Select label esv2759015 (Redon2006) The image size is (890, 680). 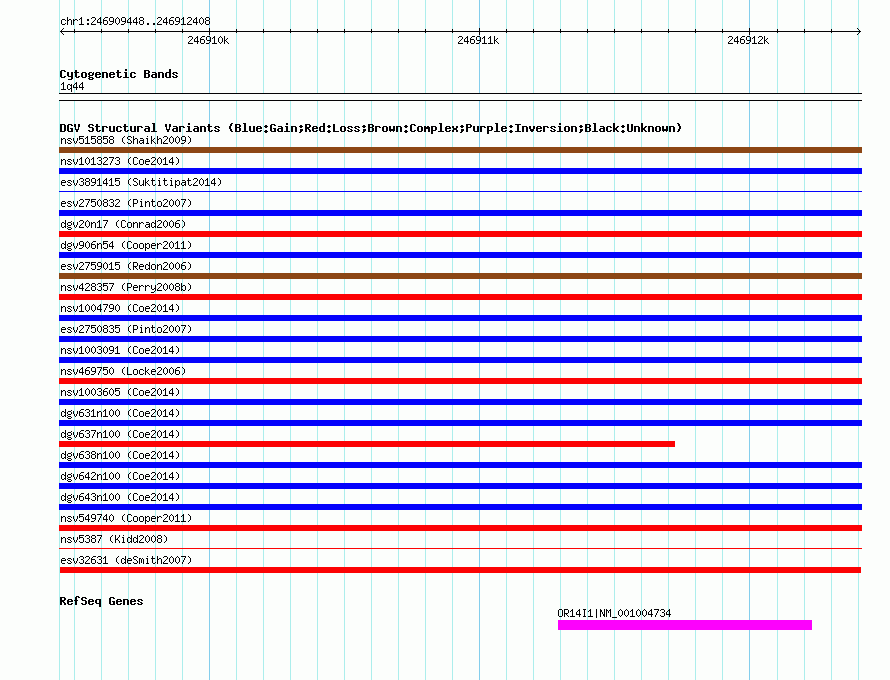126,266
